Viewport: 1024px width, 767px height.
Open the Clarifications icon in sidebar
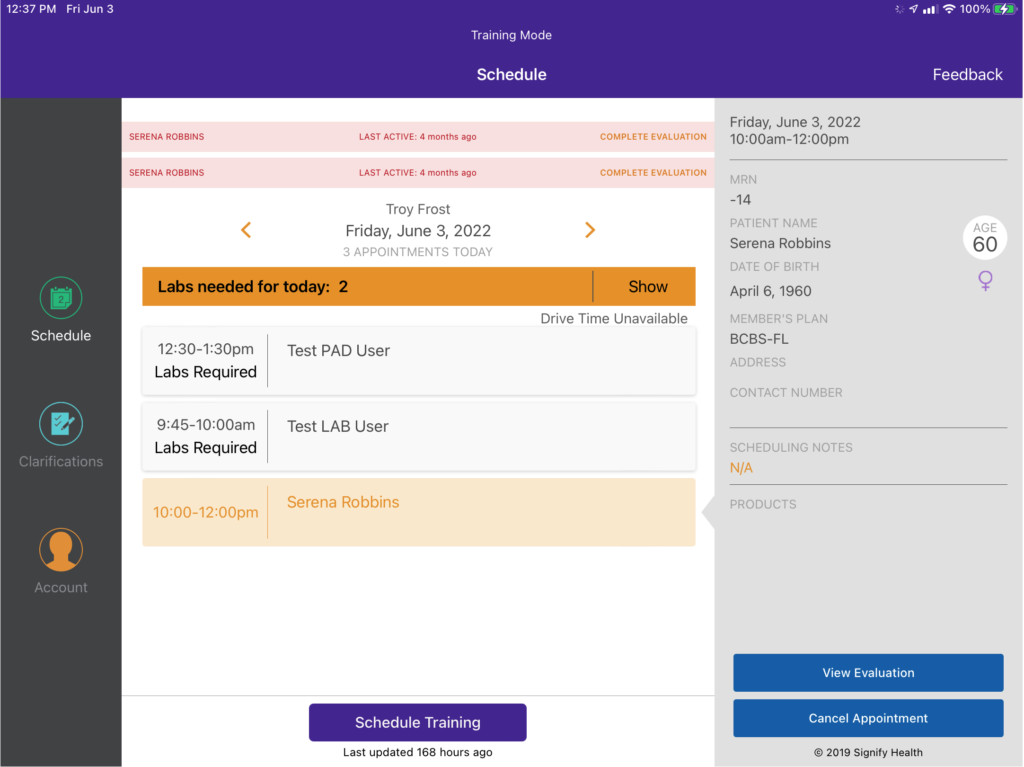click(61, 424)
